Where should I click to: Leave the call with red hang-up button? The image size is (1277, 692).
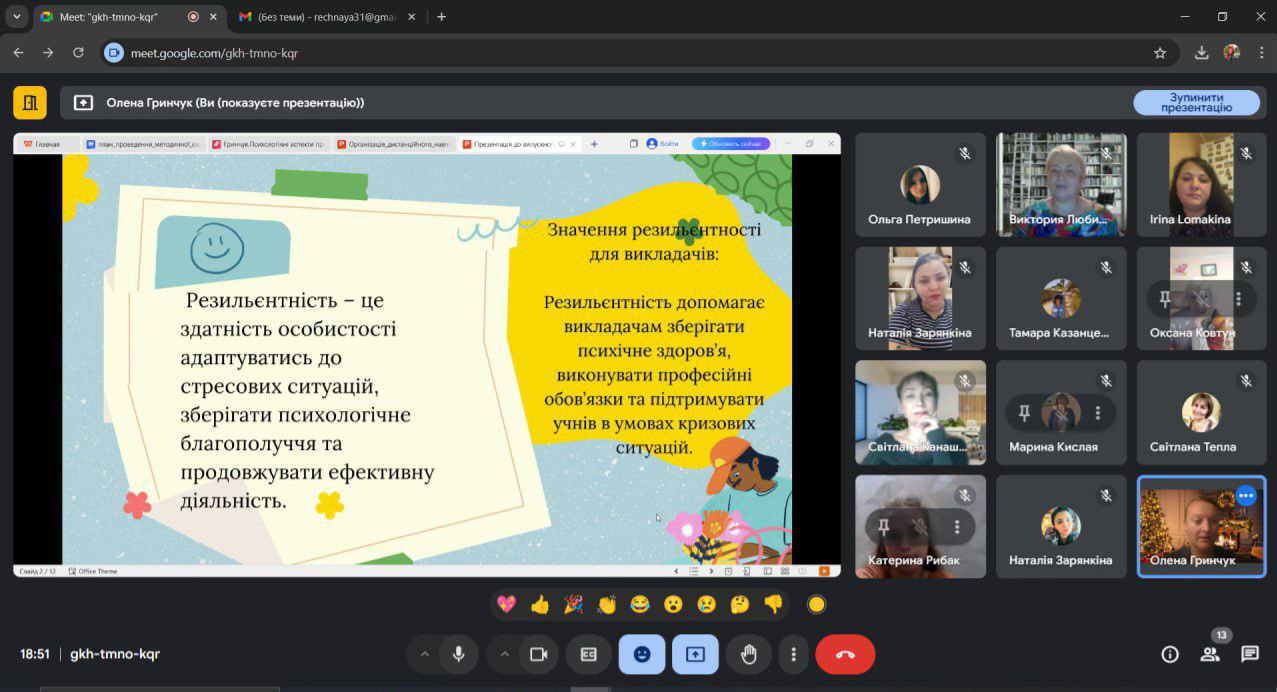(x=845, y=654)
